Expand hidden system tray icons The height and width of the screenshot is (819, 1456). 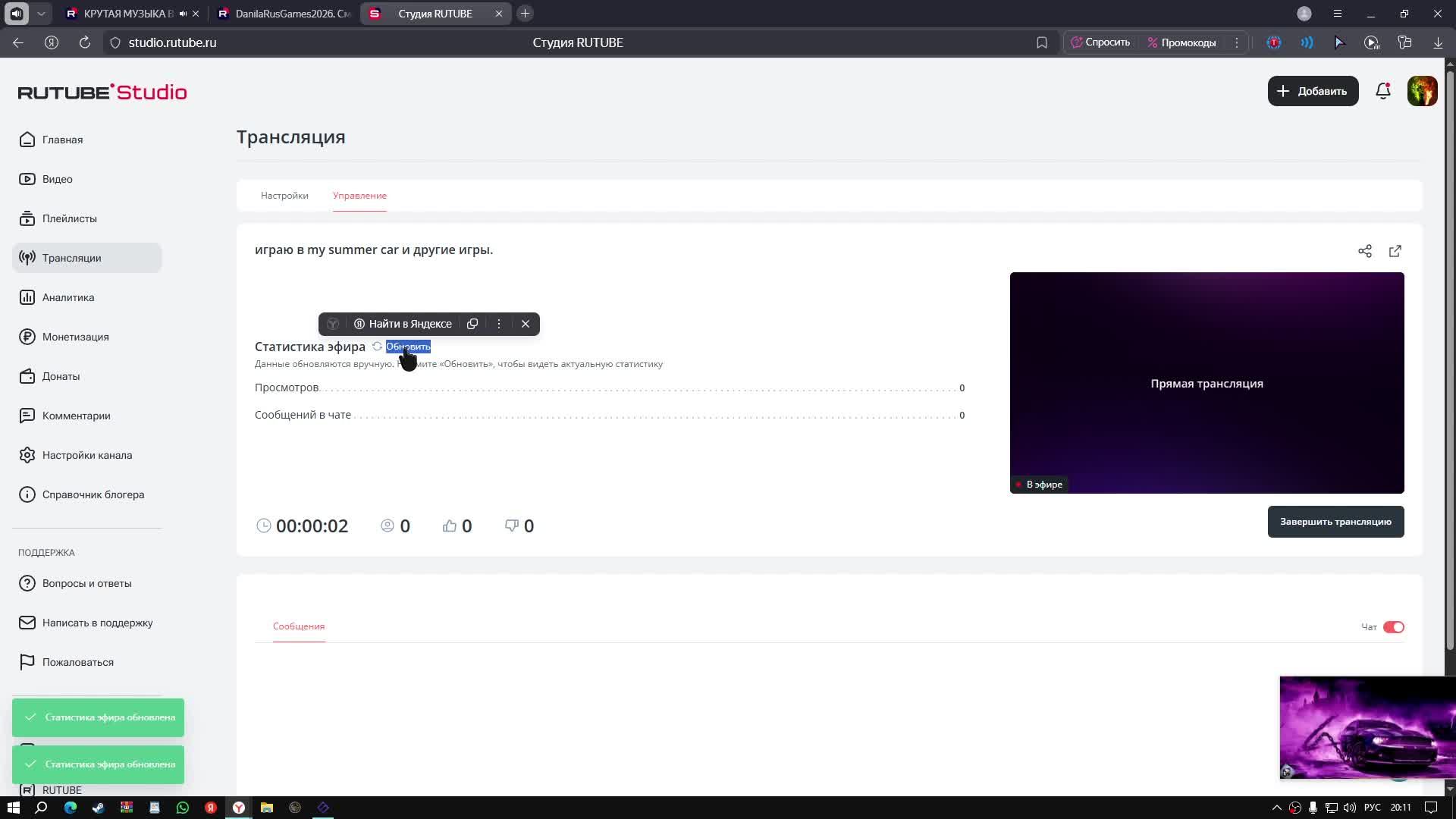click(1276, 808)
